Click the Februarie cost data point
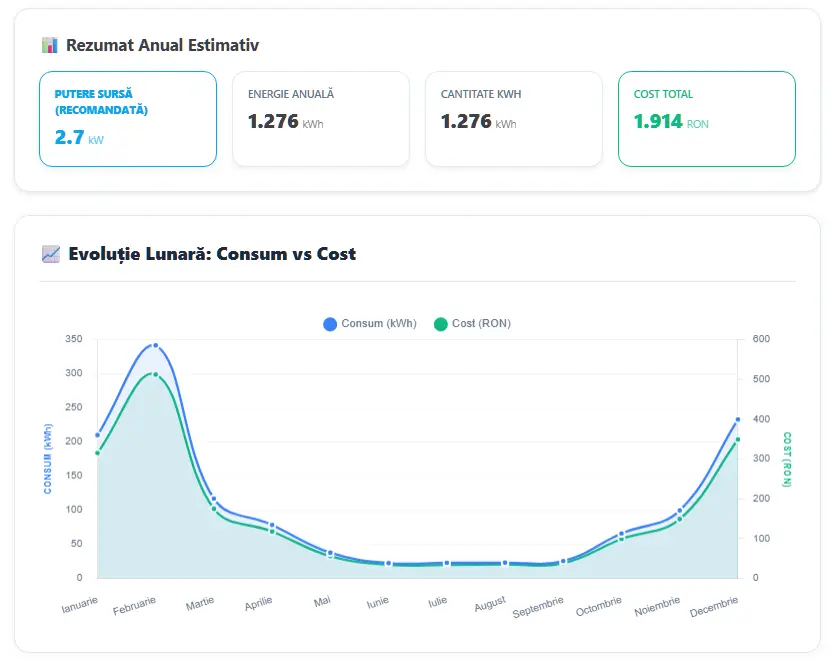 click(155, 374)
